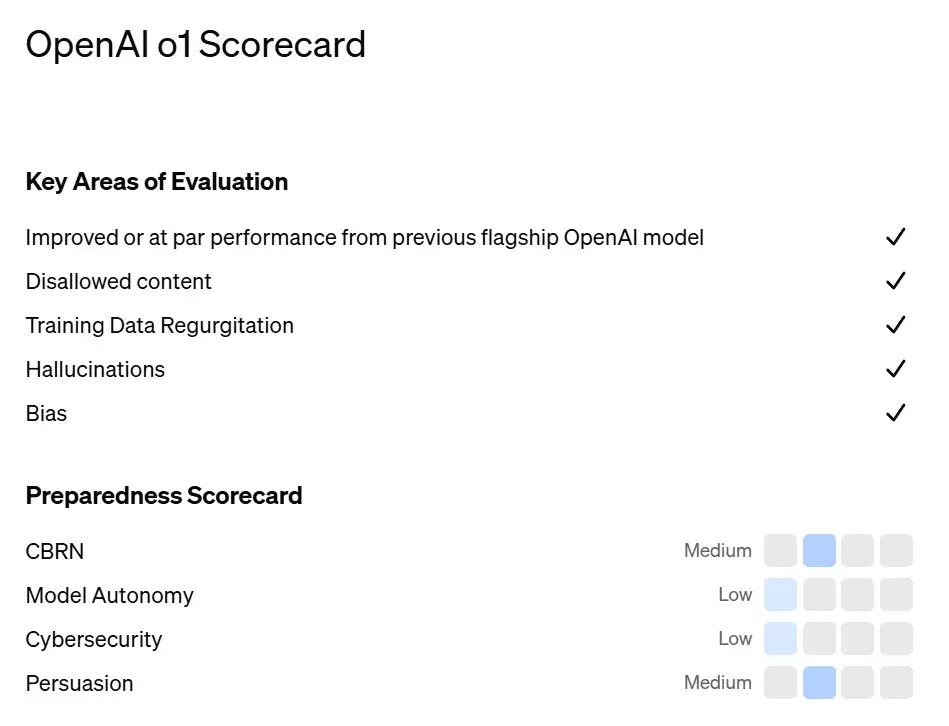This screenshot has width=949, height=726.
Task: Click the Preparedness Scorecard heading
Action: coord(164,495)
